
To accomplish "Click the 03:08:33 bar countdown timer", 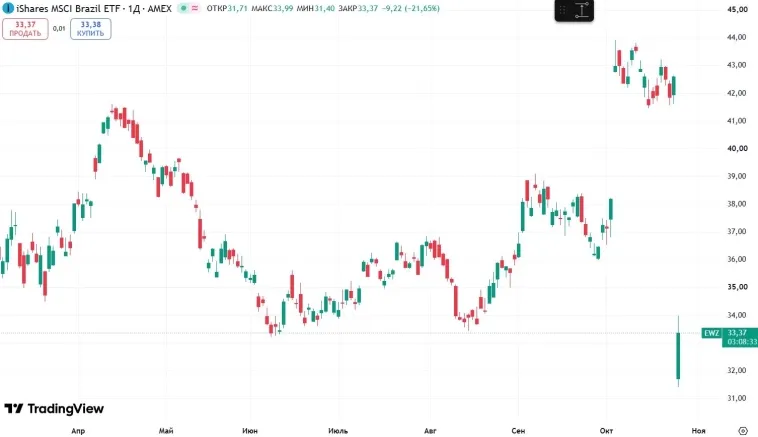I will click(742, 342).
